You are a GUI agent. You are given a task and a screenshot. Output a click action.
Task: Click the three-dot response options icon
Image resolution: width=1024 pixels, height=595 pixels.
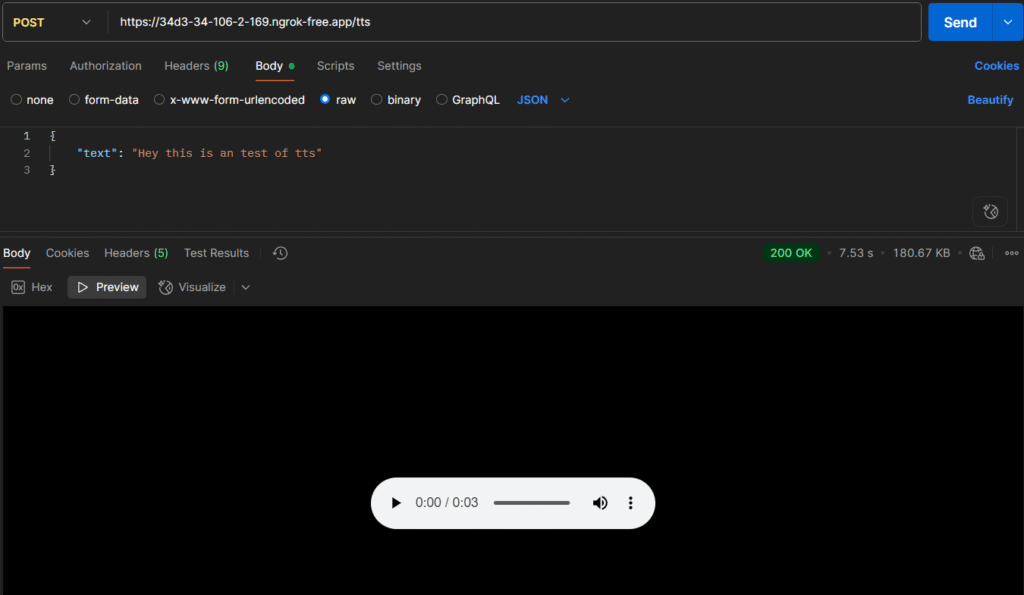1011,253
